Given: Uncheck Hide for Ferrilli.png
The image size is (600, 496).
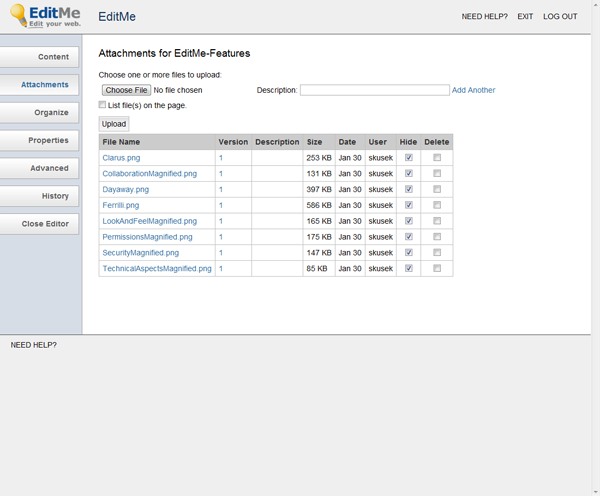Looking at the screenshot, I should (409, 205).
